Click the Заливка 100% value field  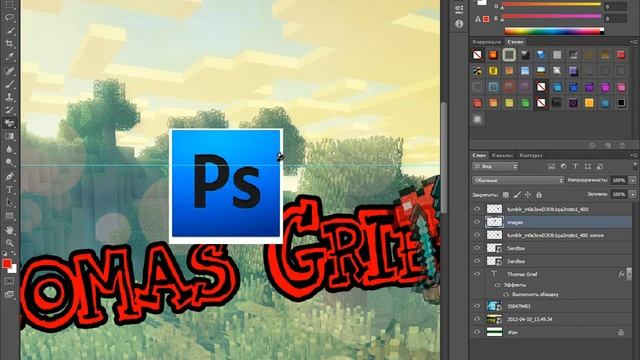click(619, 195)
